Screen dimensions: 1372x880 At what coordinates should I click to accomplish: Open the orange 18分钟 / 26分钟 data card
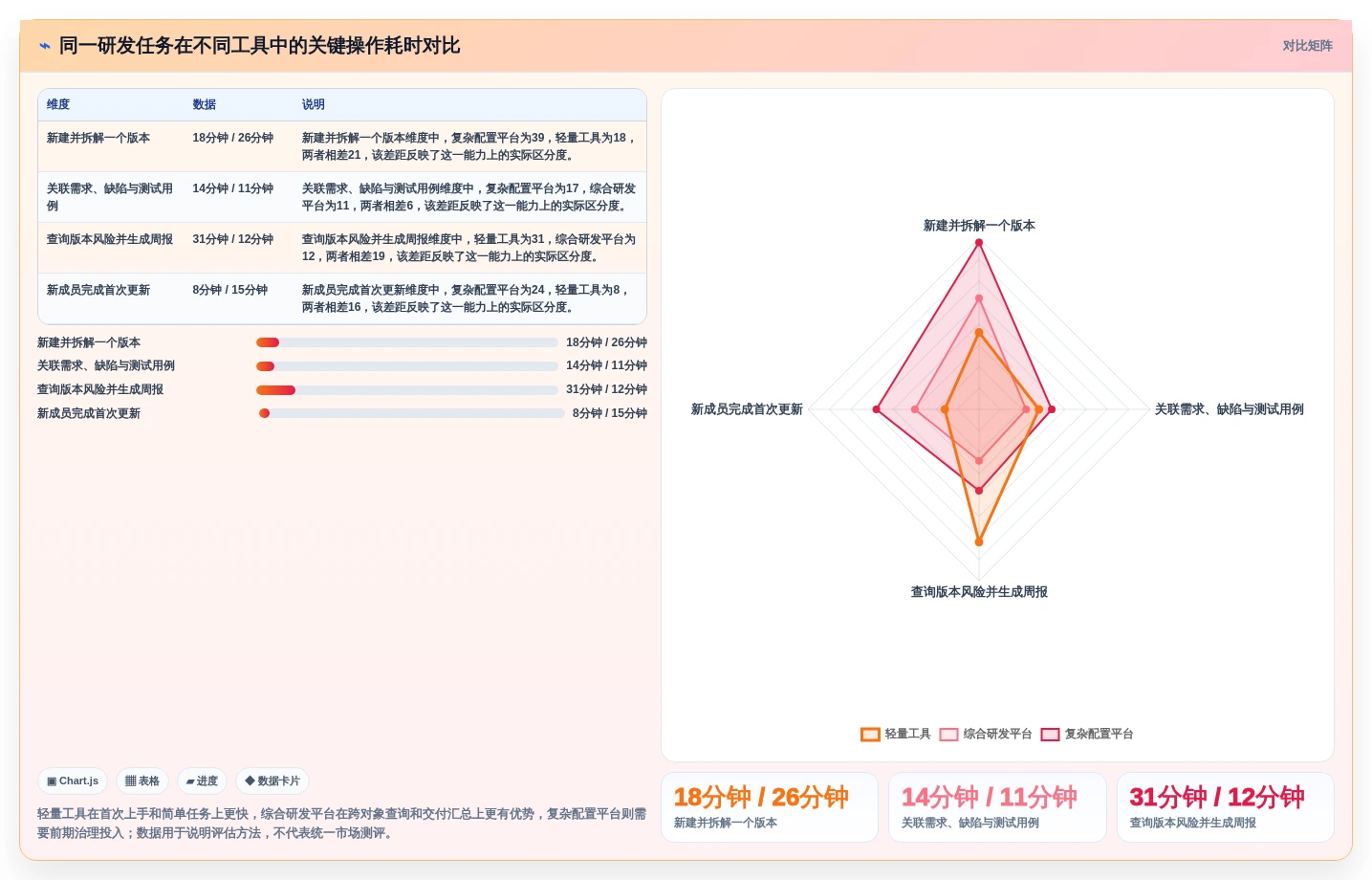[x=770, y=807]
